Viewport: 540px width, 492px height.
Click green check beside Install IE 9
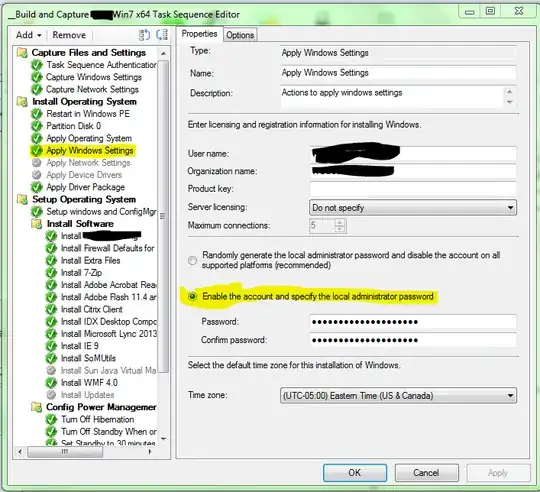51,346
